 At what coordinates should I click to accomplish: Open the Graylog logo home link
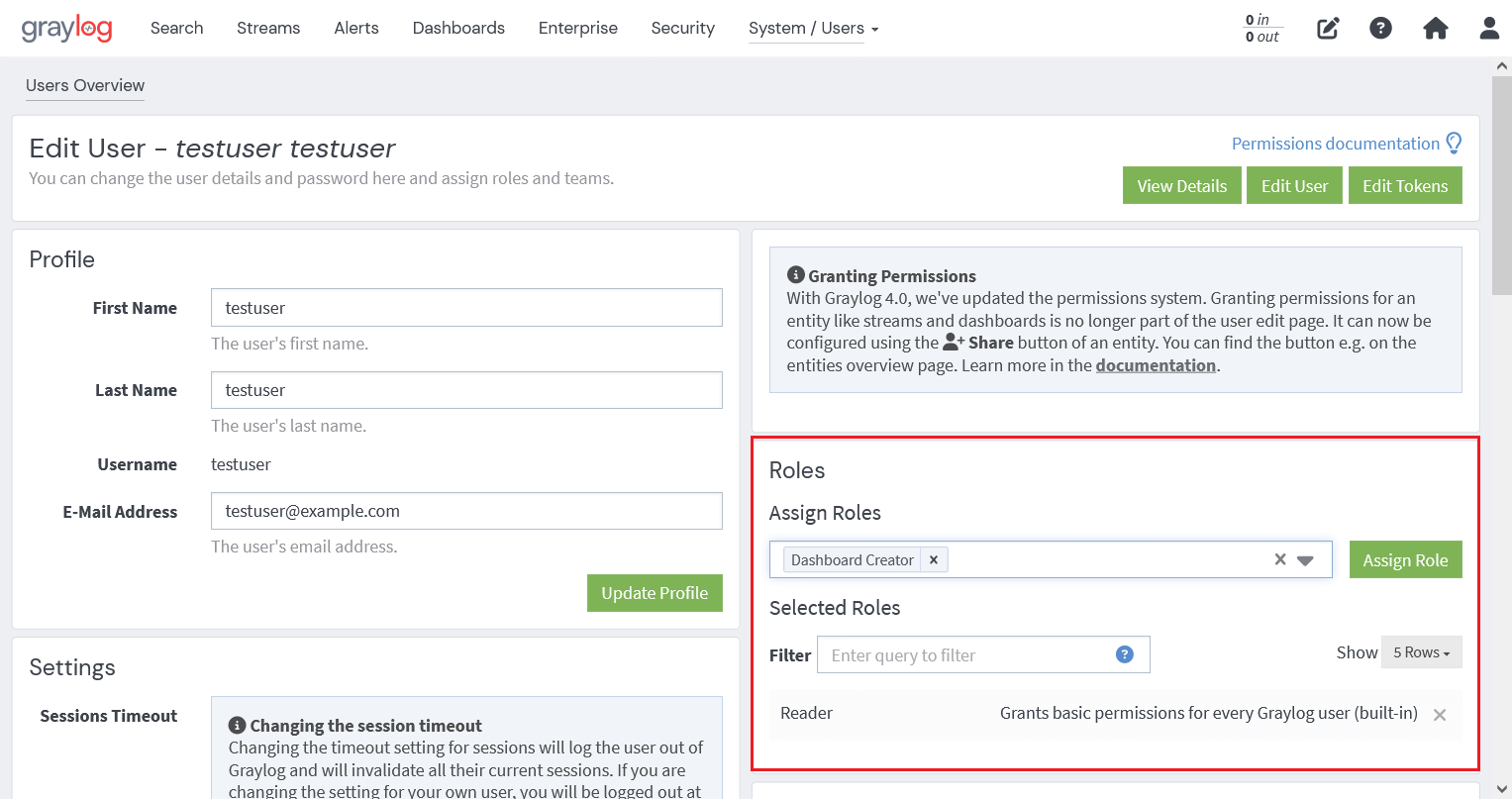[x=67, y=28]
